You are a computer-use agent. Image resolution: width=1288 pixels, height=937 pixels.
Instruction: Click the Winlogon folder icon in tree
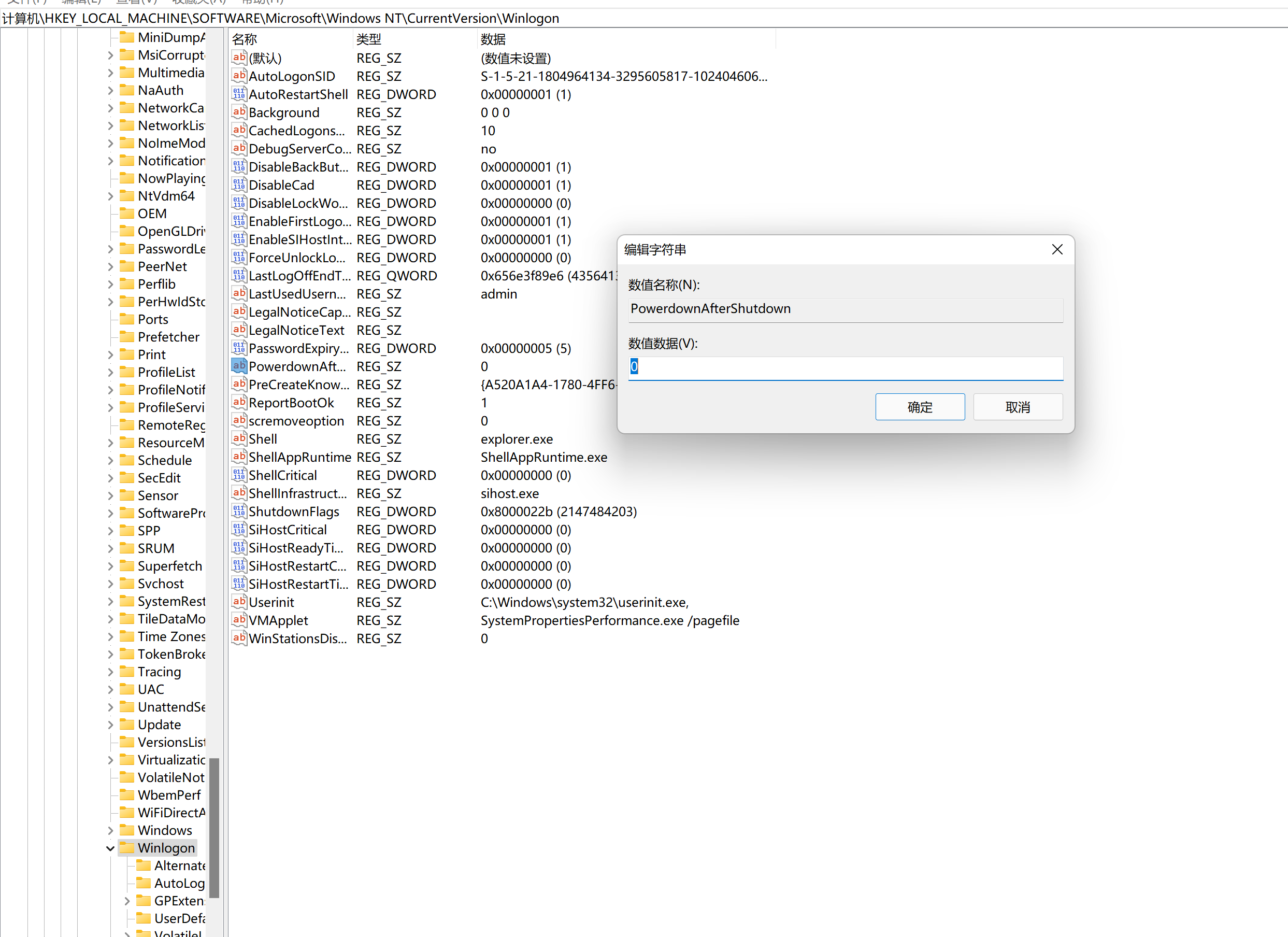(128, 848)
